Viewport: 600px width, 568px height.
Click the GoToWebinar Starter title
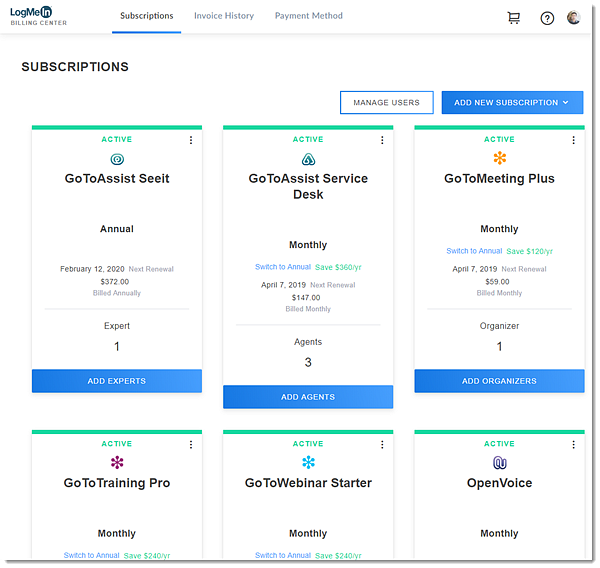click(x=308, y=483)
